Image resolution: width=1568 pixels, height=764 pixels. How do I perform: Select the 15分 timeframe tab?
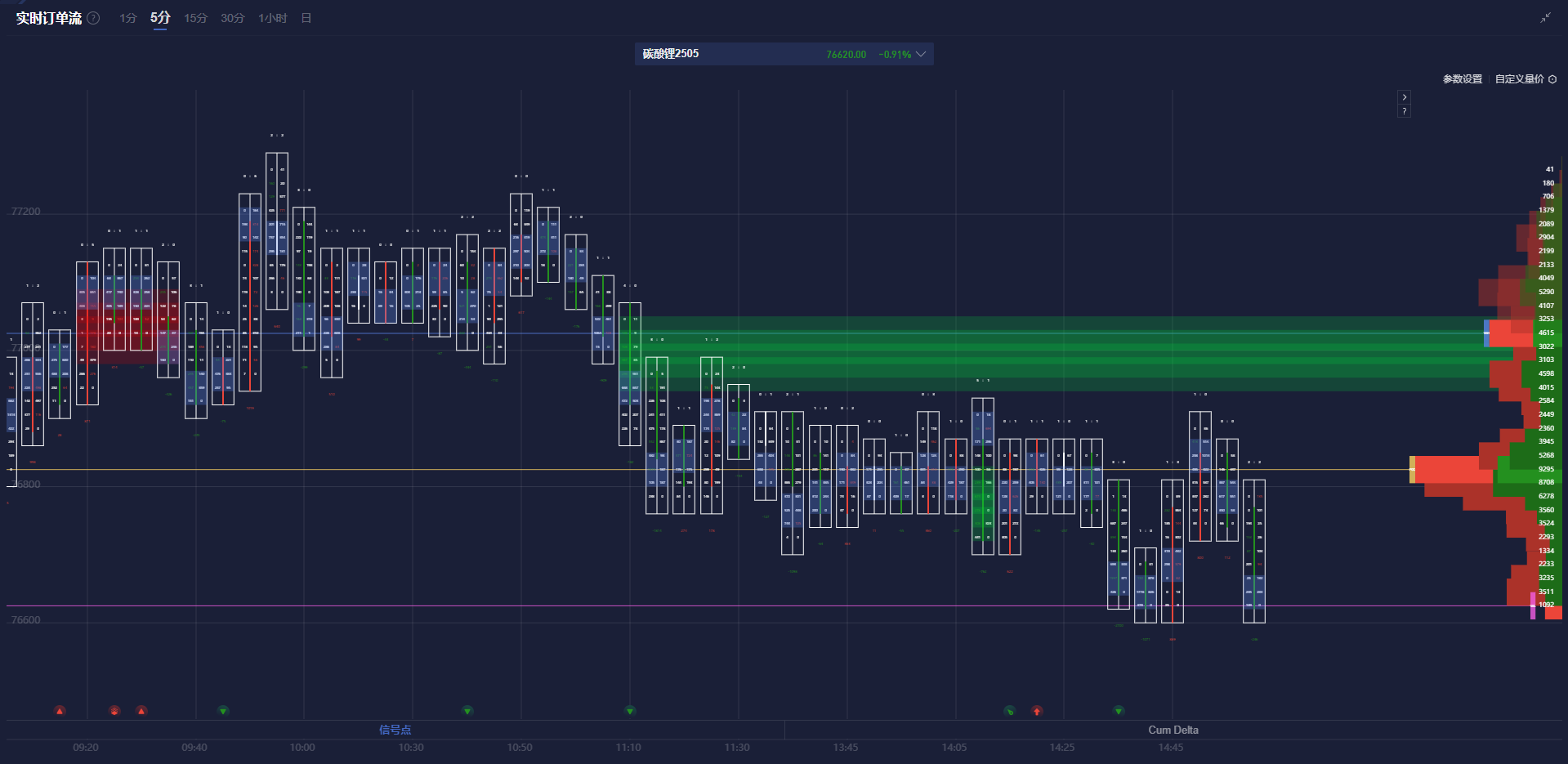(x=195, y=18)
